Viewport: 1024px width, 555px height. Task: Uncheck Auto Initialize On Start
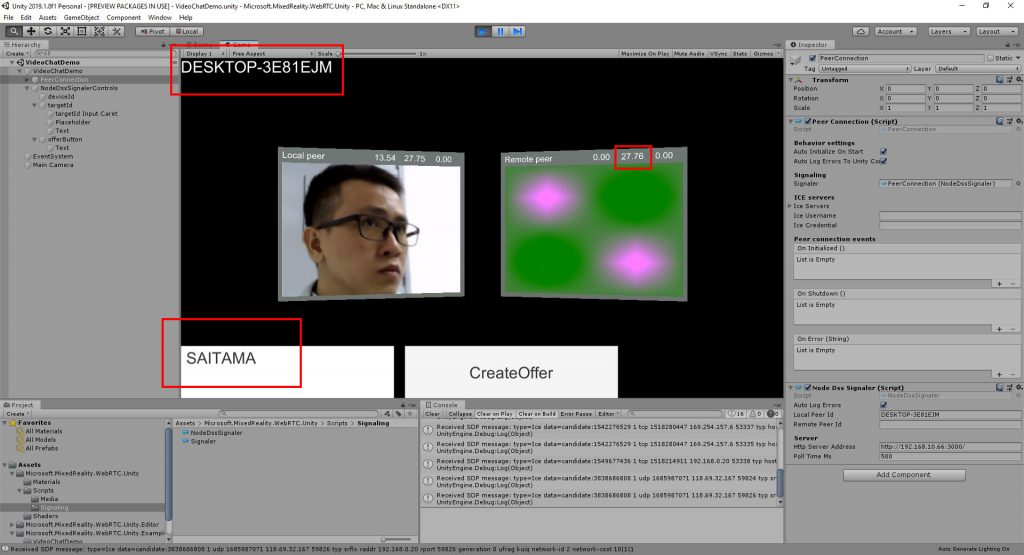(883, 151)
